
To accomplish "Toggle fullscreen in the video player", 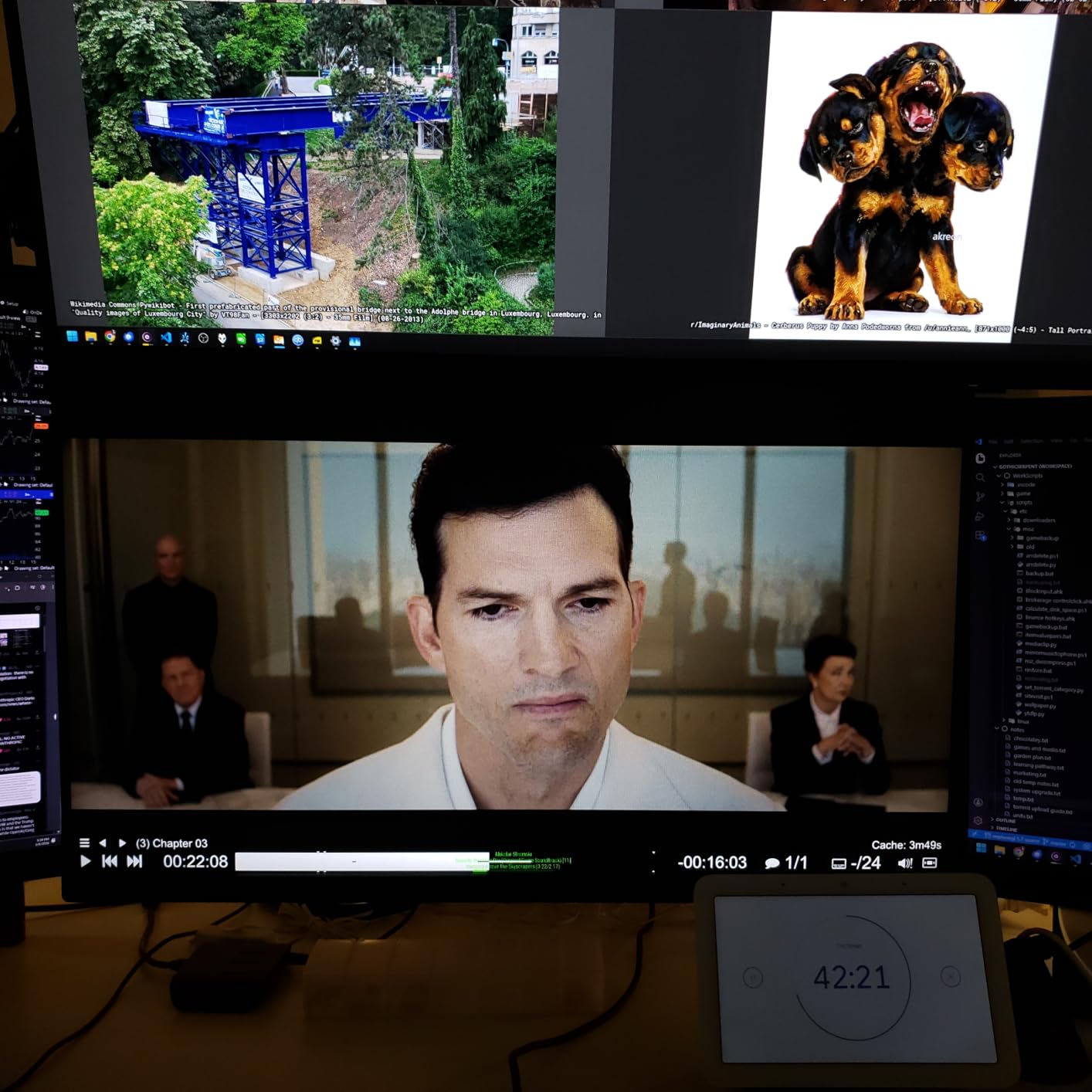I will pos(930,863).
